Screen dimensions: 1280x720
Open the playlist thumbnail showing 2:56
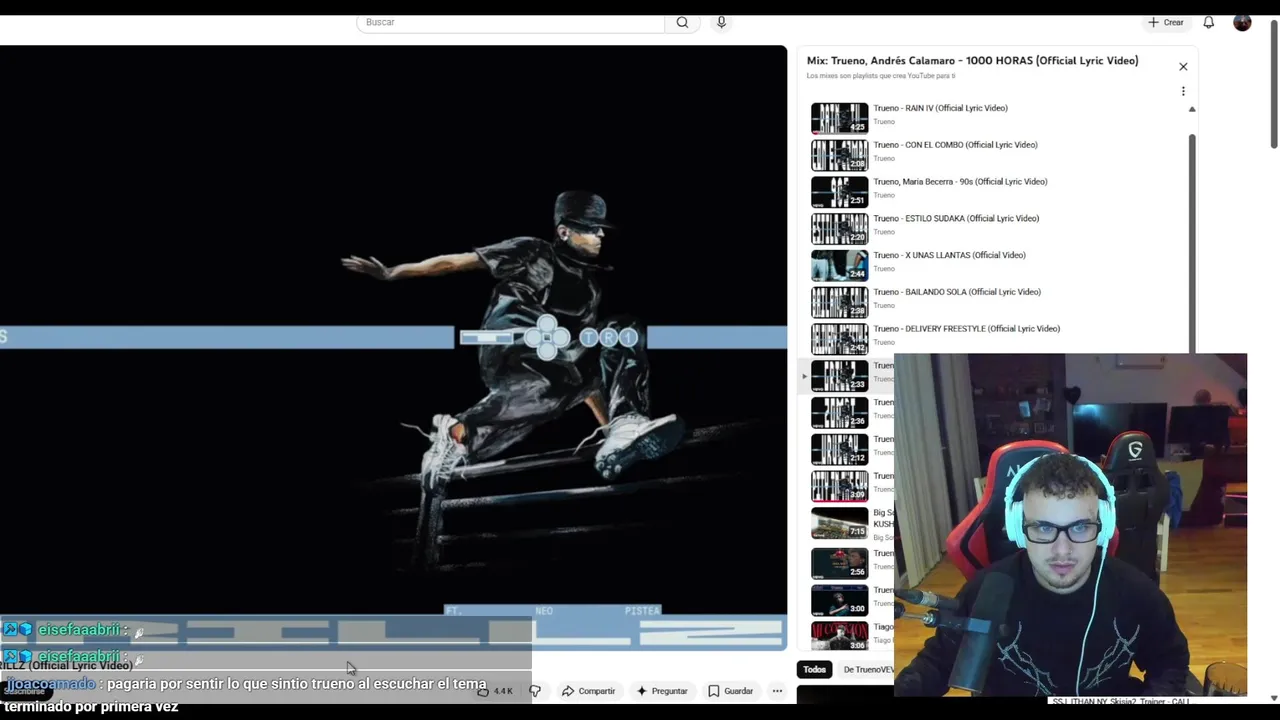839,563
